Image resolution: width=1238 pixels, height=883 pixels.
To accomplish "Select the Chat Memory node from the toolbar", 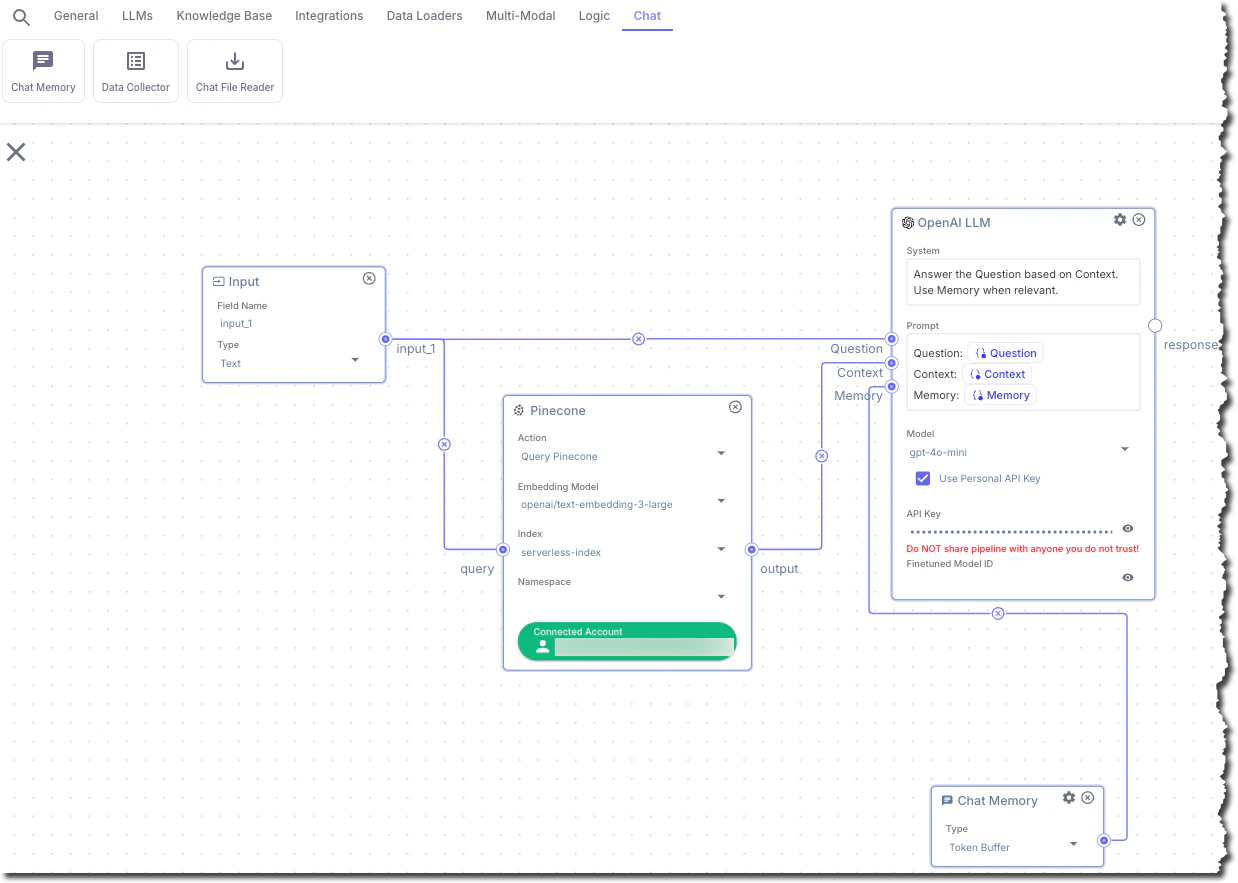I will [x=43, y=70].
